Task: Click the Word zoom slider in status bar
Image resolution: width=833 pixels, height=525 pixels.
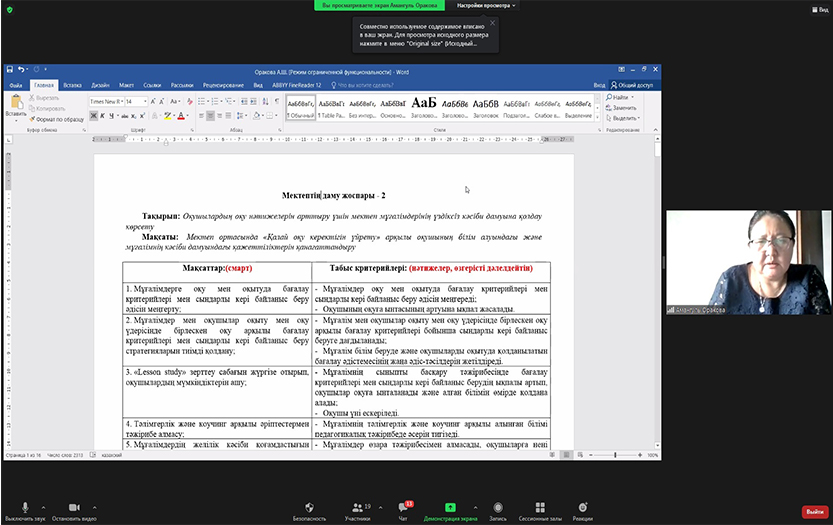Action: click(x=614, y=455)
